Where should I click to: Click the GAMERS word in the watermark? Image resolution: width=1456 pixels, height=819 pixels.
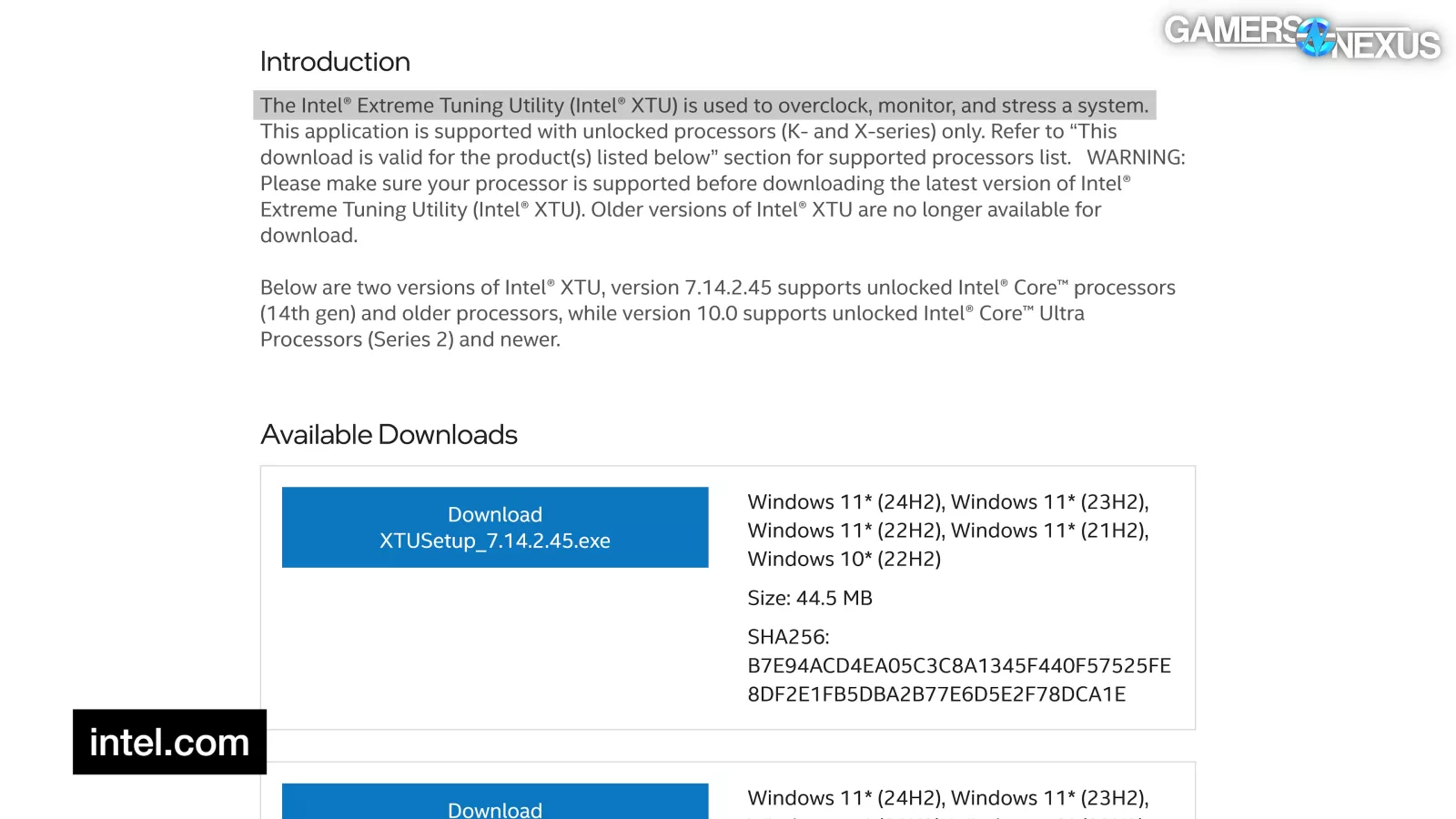pyautogui.click(x=1232, y=30)
